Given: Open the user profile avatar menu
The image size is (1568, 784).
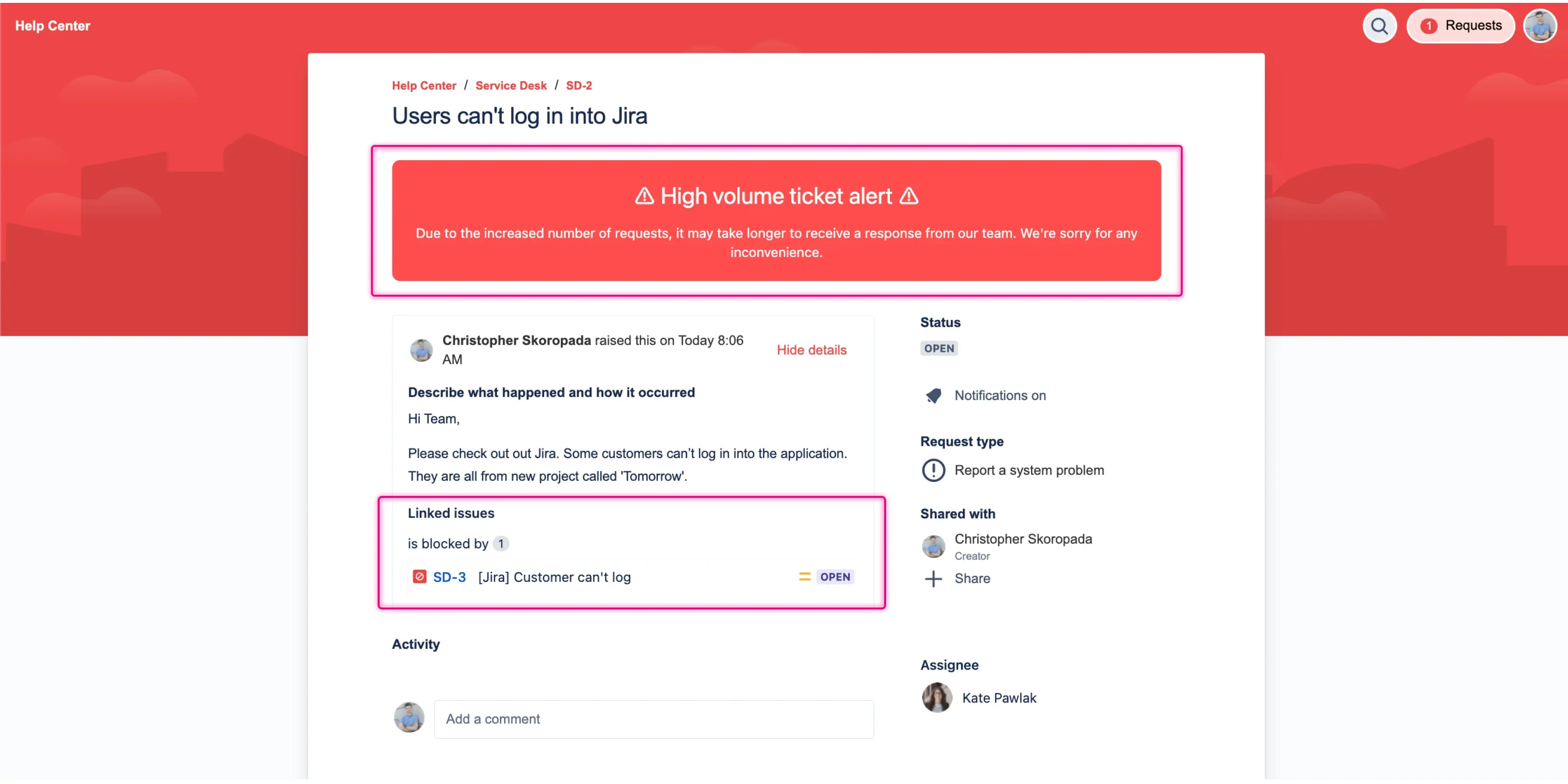Looking at the screenshot, I should click(x=1539, y=26).
